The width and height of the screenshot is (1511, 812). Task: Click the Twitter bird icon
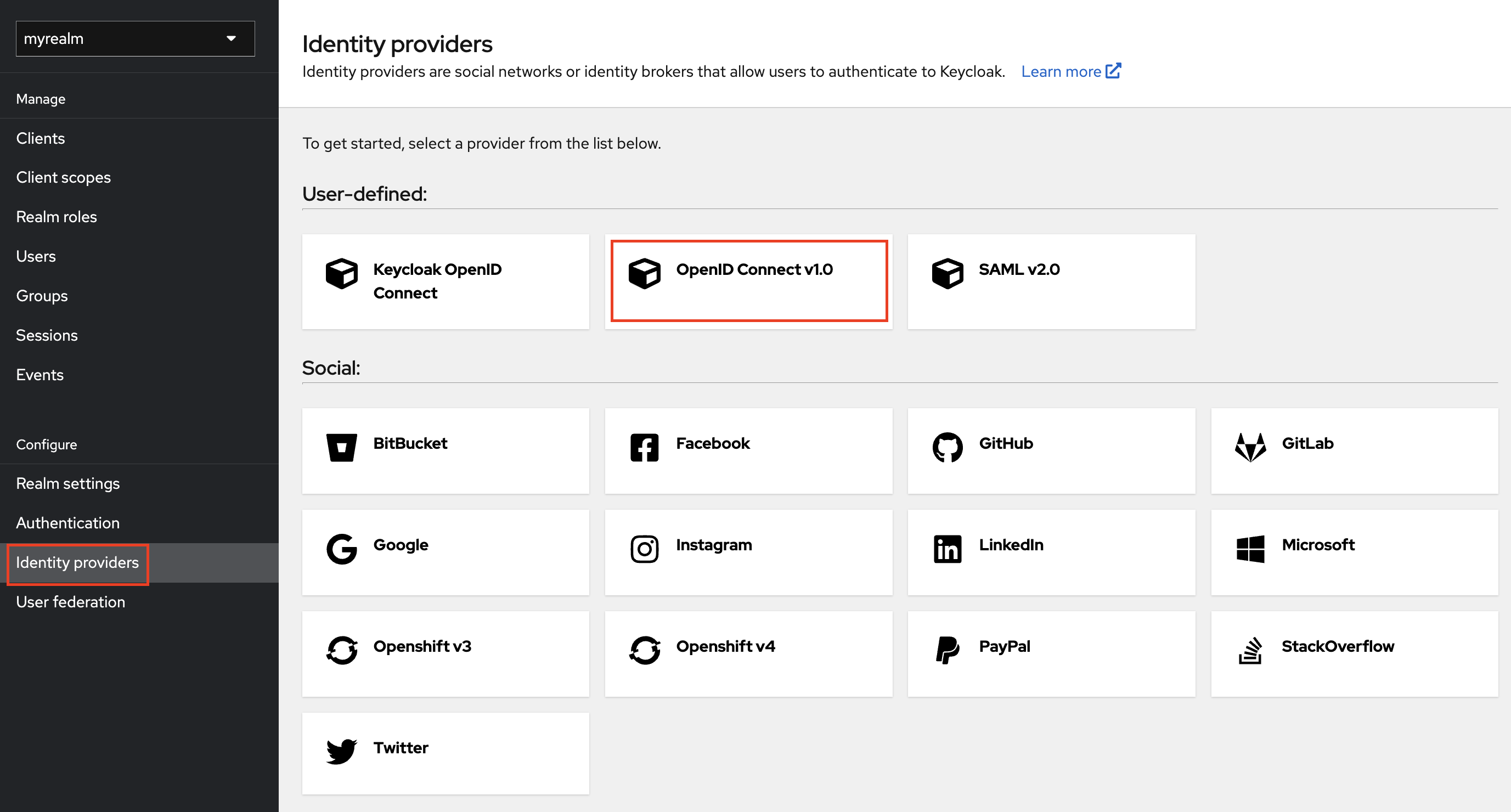341,752
